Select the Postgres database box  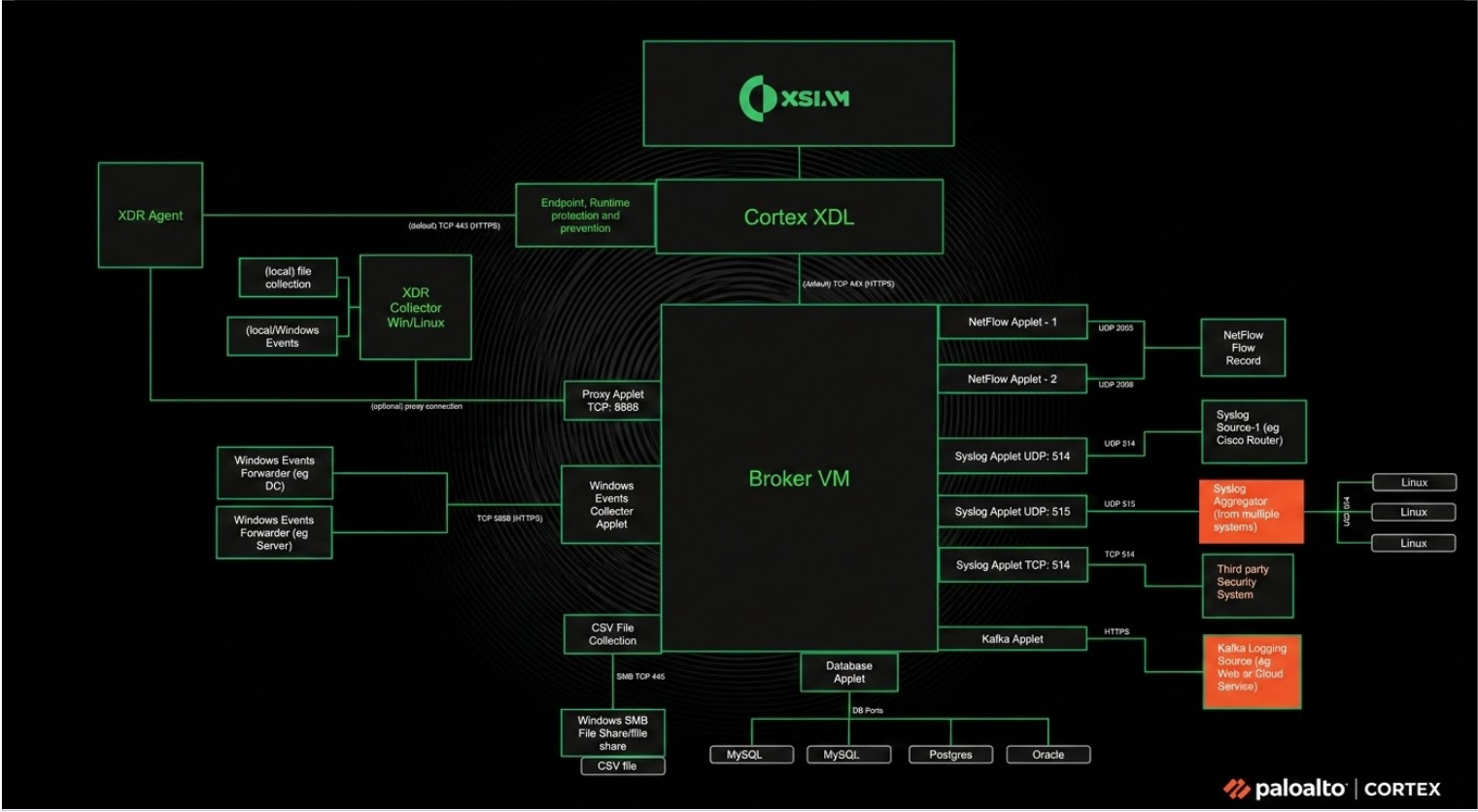tap(950, 755)
